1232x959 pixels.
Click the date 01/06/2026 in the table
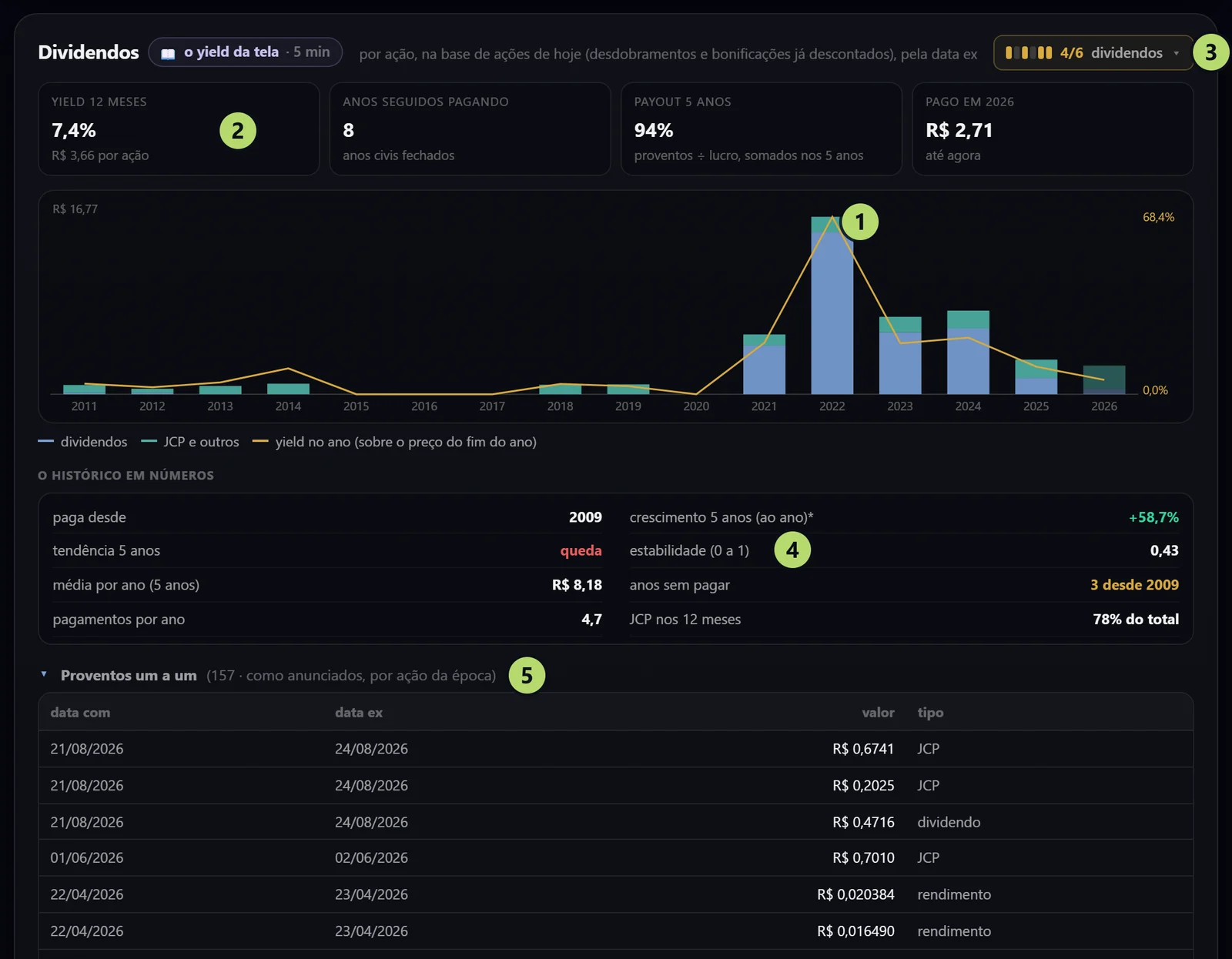coord(87,857)
